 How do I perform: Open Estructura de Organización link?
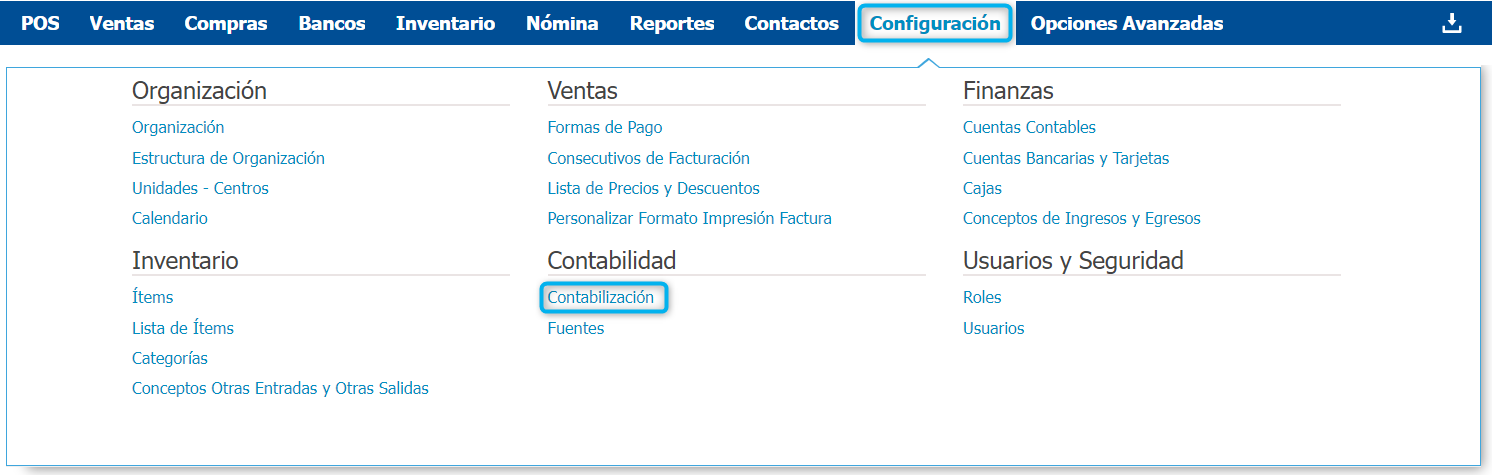point(228,158)
